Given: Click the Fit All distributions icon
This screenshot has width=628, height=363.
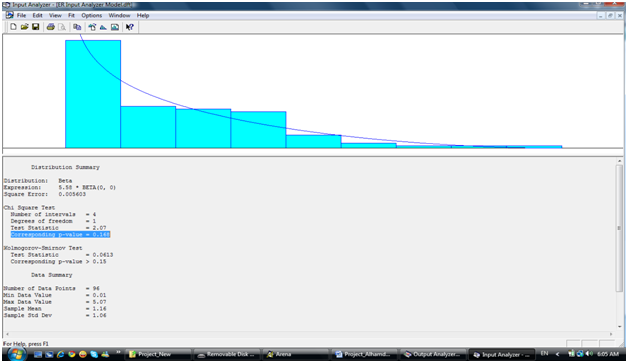Looking at the screenshot, I should click(103, 27).
